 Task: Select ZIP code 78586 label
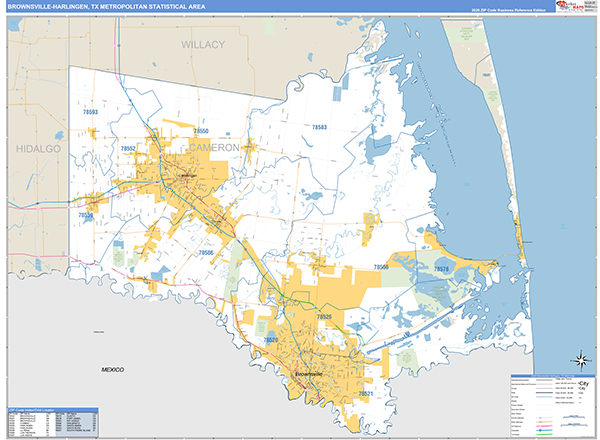click(206, 253)
